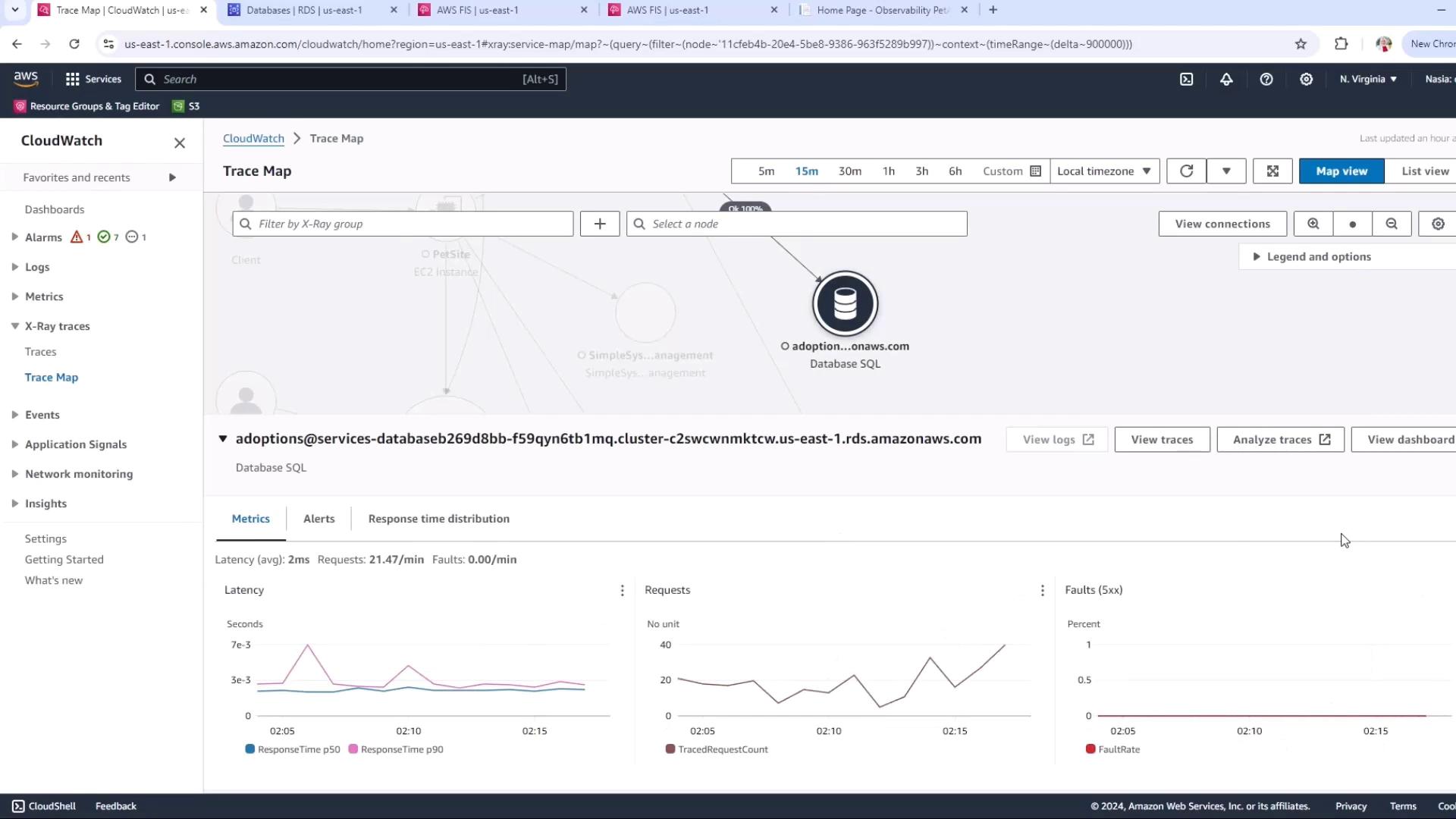Zoom out on the trace map
Screen dimensions: 1456x819
(1392, 224)
